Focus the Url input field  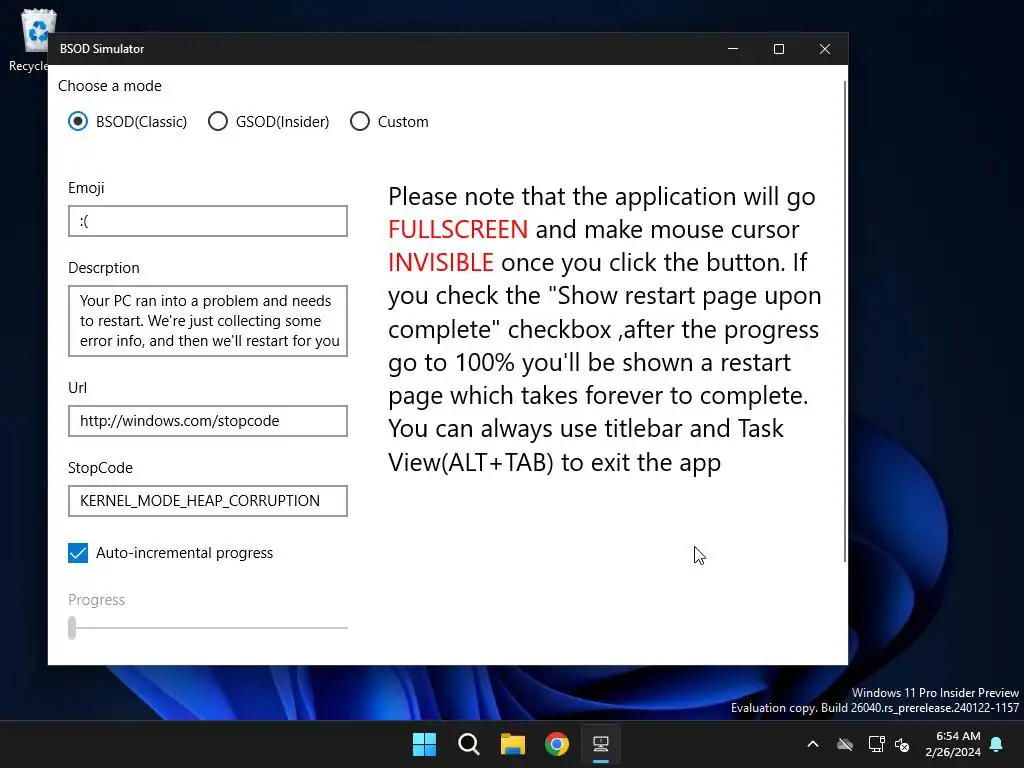pos(208,421)
